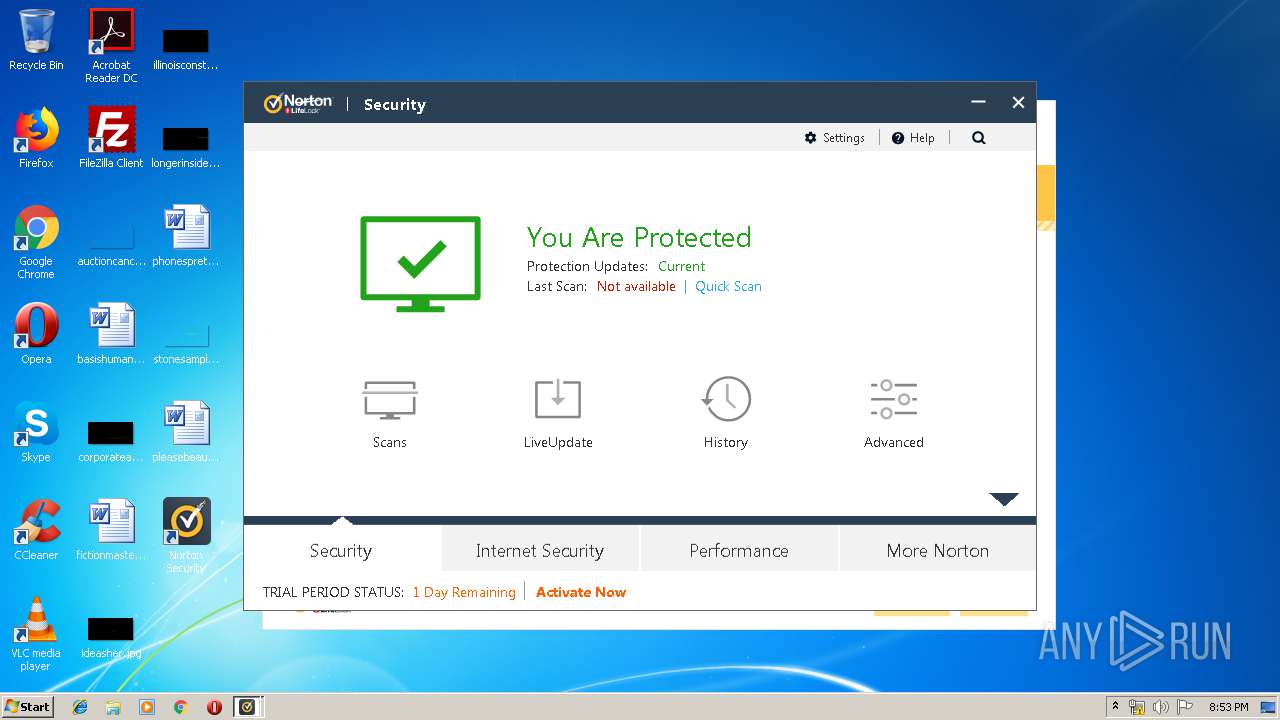Select VLC media player desktop icon
The image size is (1280, 720).
[36, 634]
